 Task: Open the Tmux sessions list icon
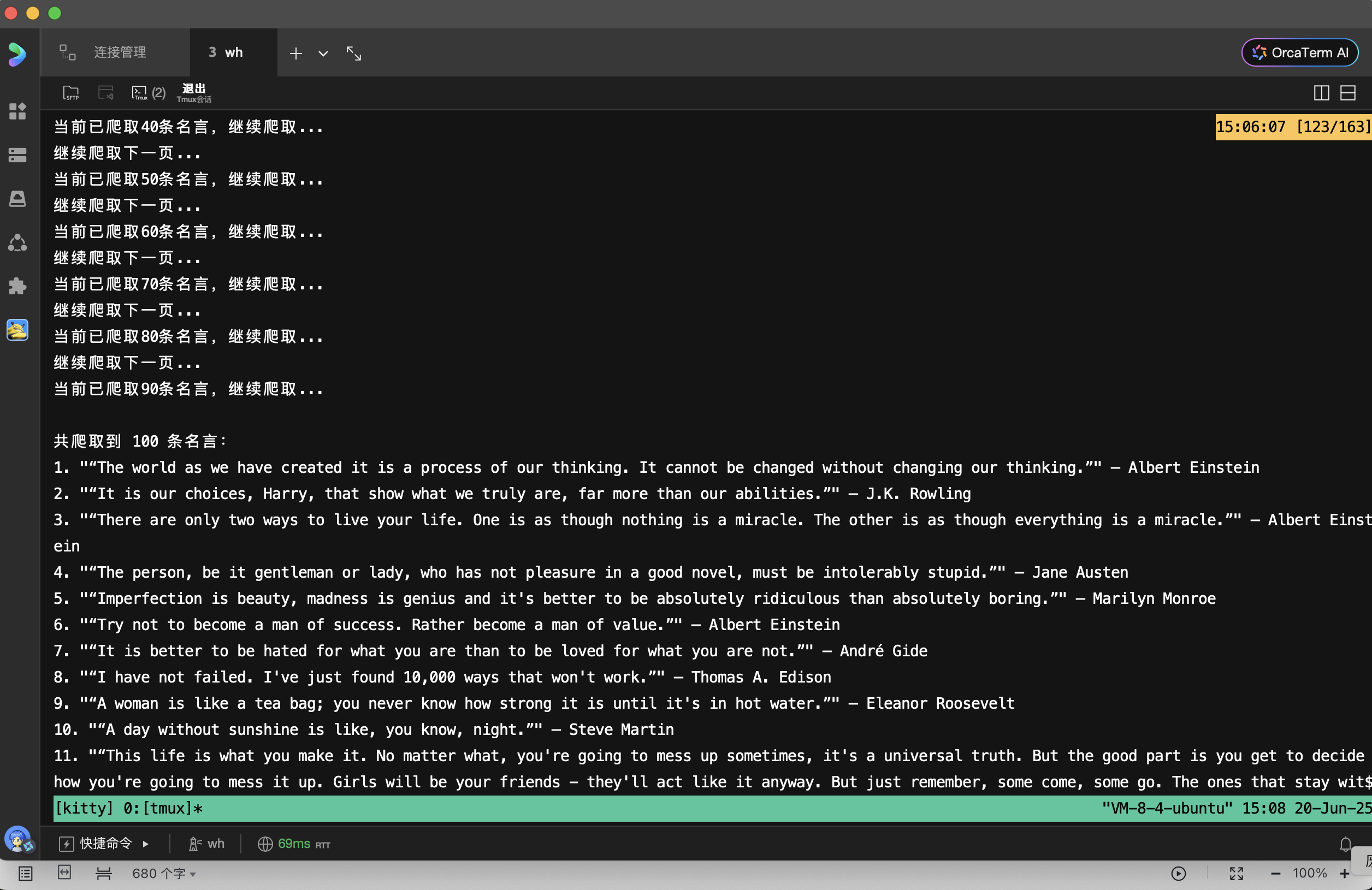tap(140, 93)
